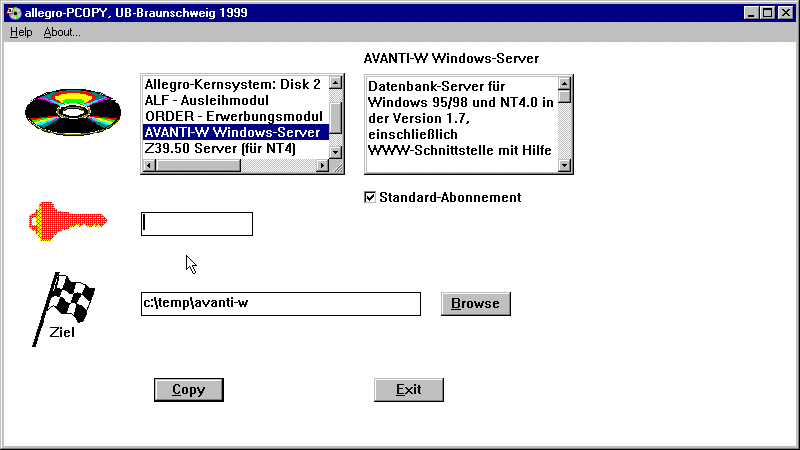Close the allegro-PCOPY window
This screenshot has height=450, width=800.
786,13
